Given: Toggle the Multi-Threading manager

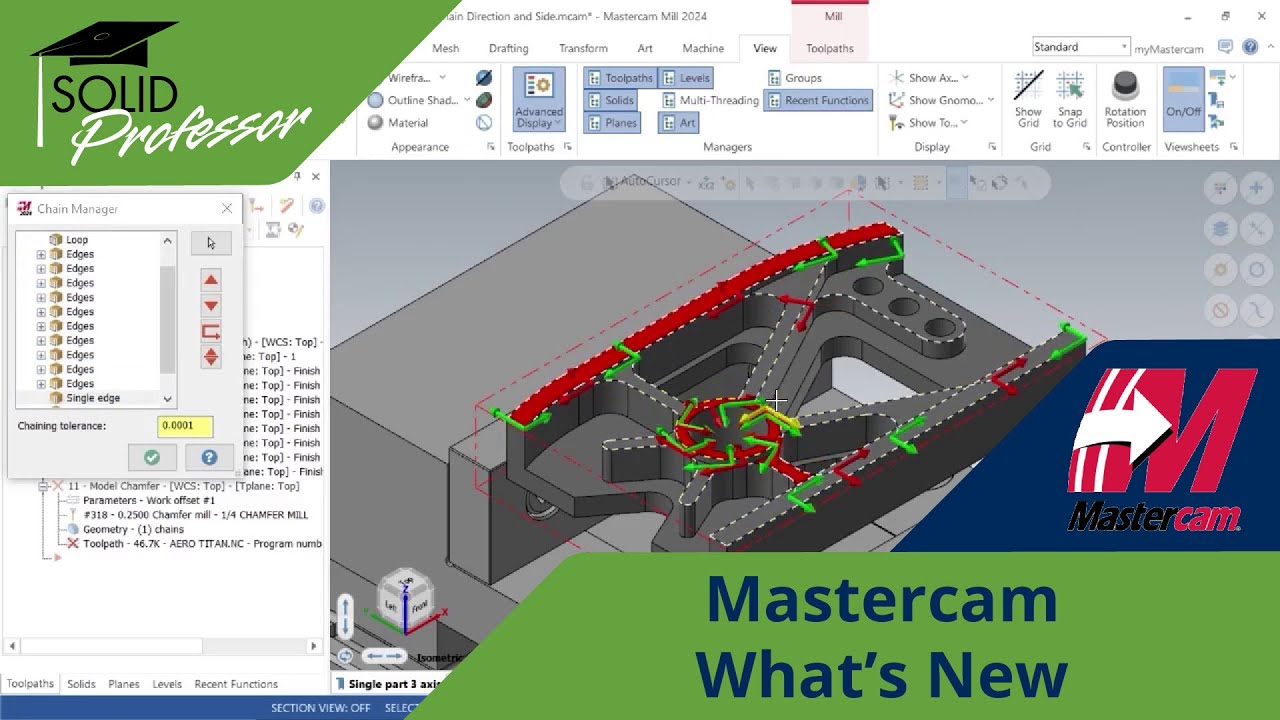Looking at the screenshot, I should (710, 100).
